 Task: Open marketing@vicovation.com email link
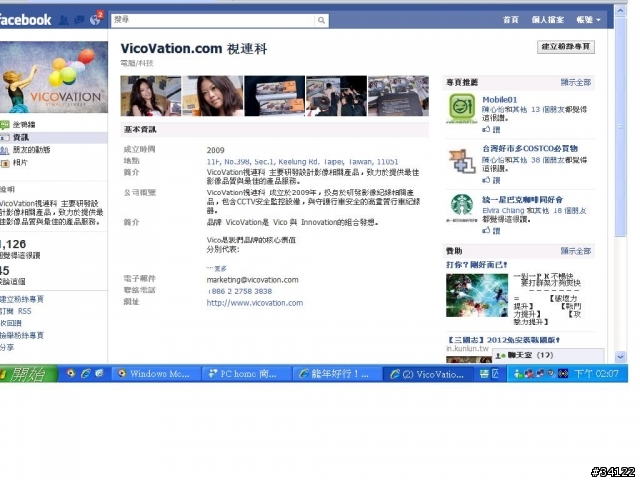click(x=252, y=280)
